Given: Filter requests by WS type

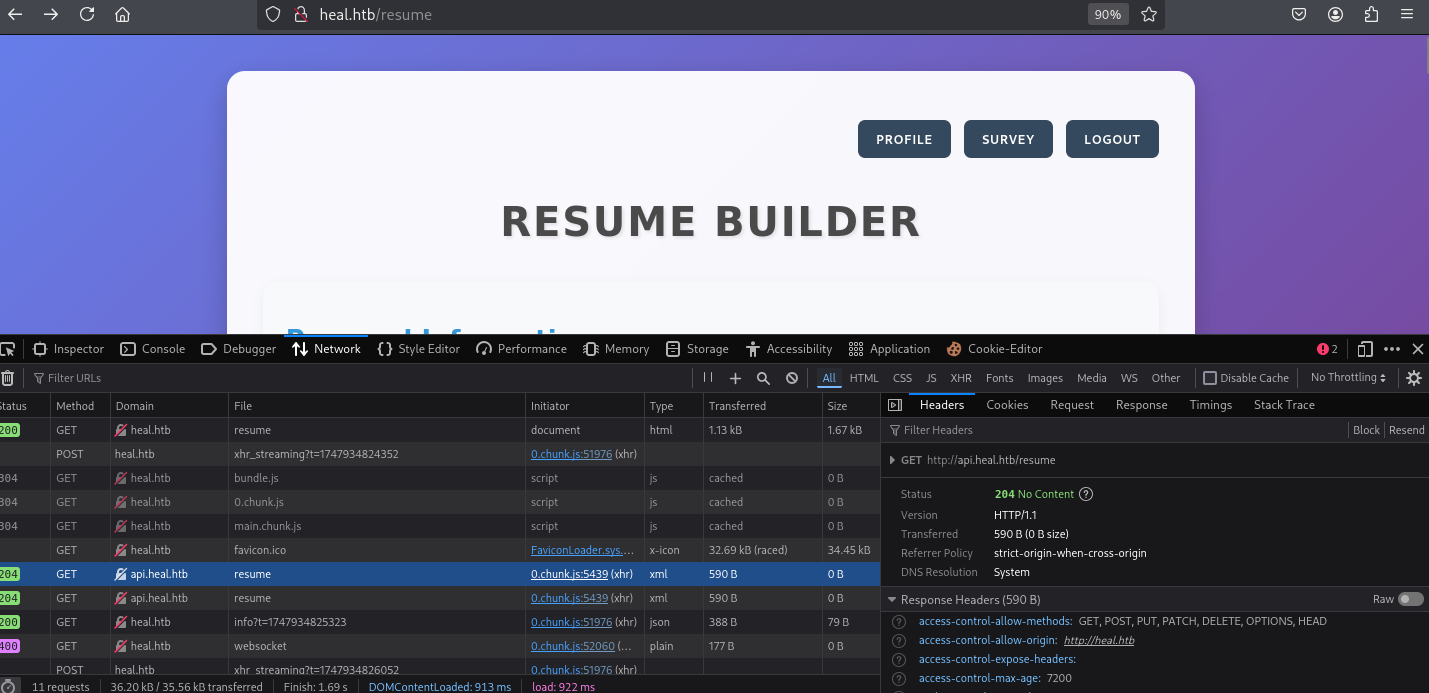Looking at the screenshot, I should (1129, 378).
